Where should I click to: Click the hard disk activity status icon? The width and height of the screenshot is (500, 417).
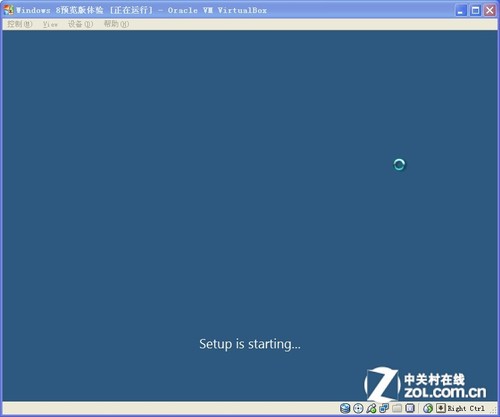345,408
